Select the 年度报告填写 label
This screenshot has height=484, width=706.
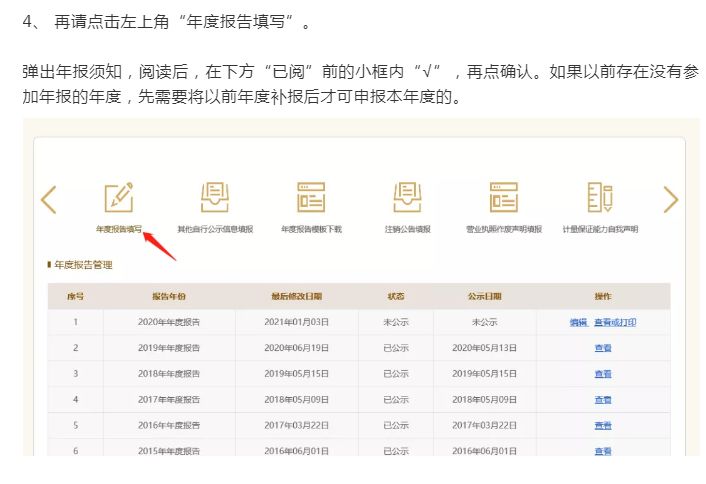pyautogui.click(x=119, y=229)
